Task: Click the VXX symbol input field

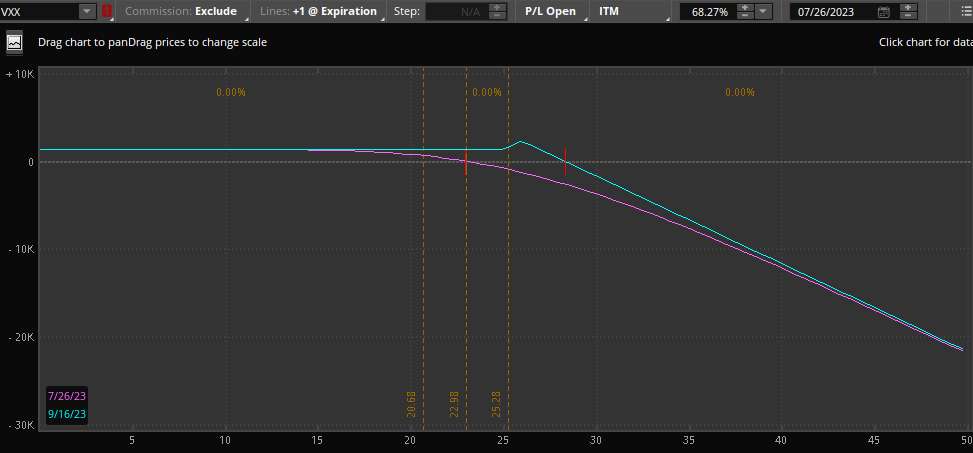Action: click(38, 12)
